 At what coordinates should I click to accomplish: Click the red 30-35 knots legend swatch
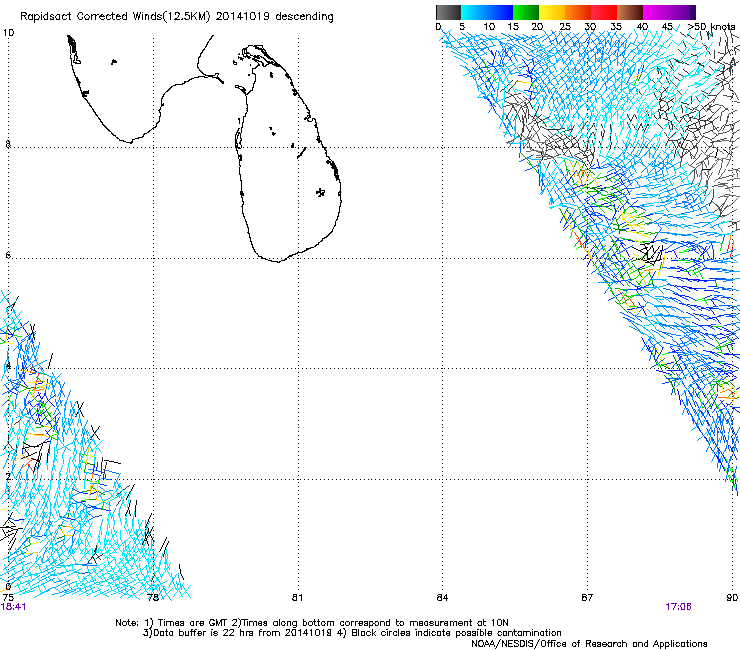(x=604, y=12)
